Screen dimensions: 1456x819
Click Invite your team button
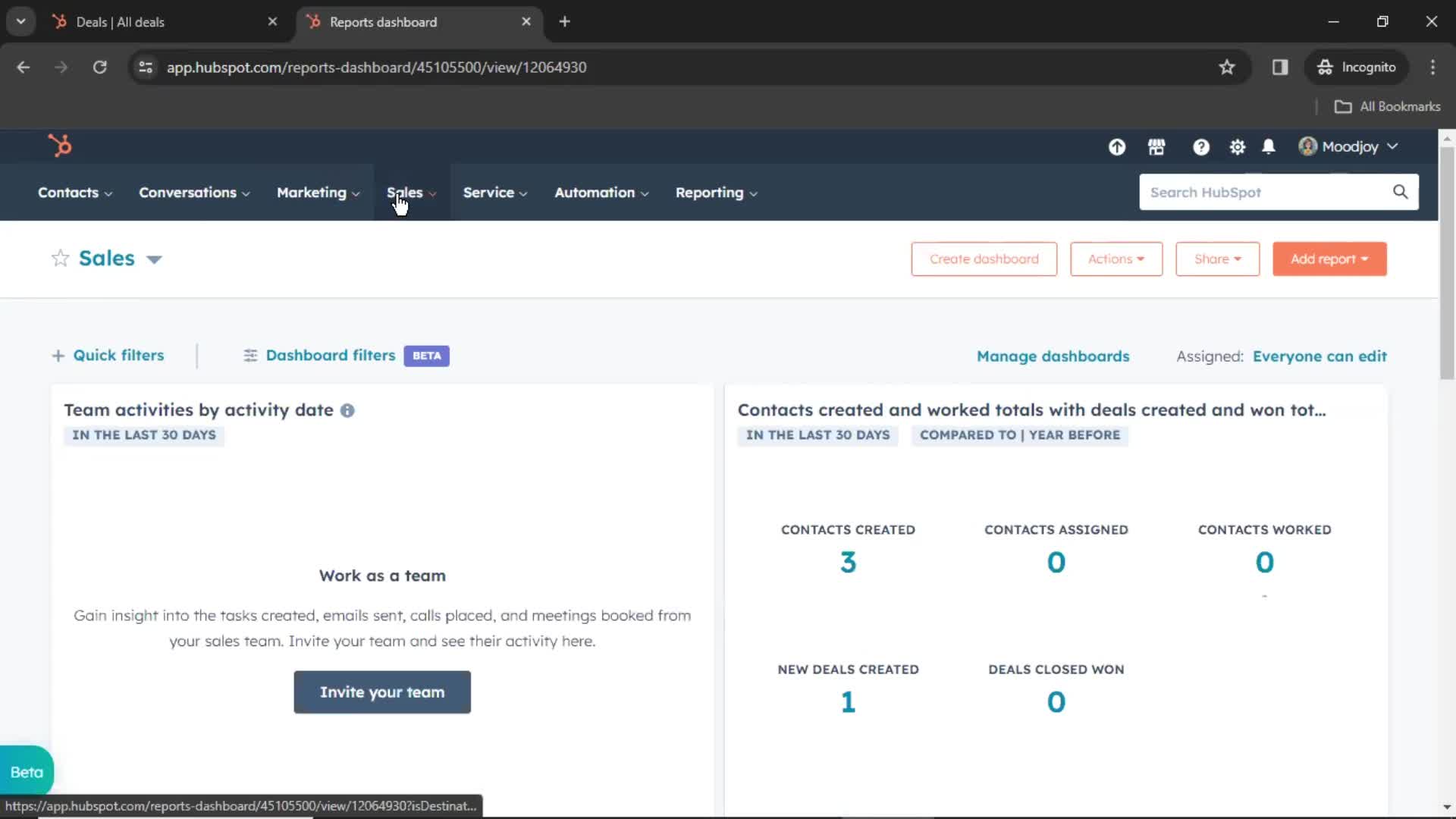pos(382,692)
